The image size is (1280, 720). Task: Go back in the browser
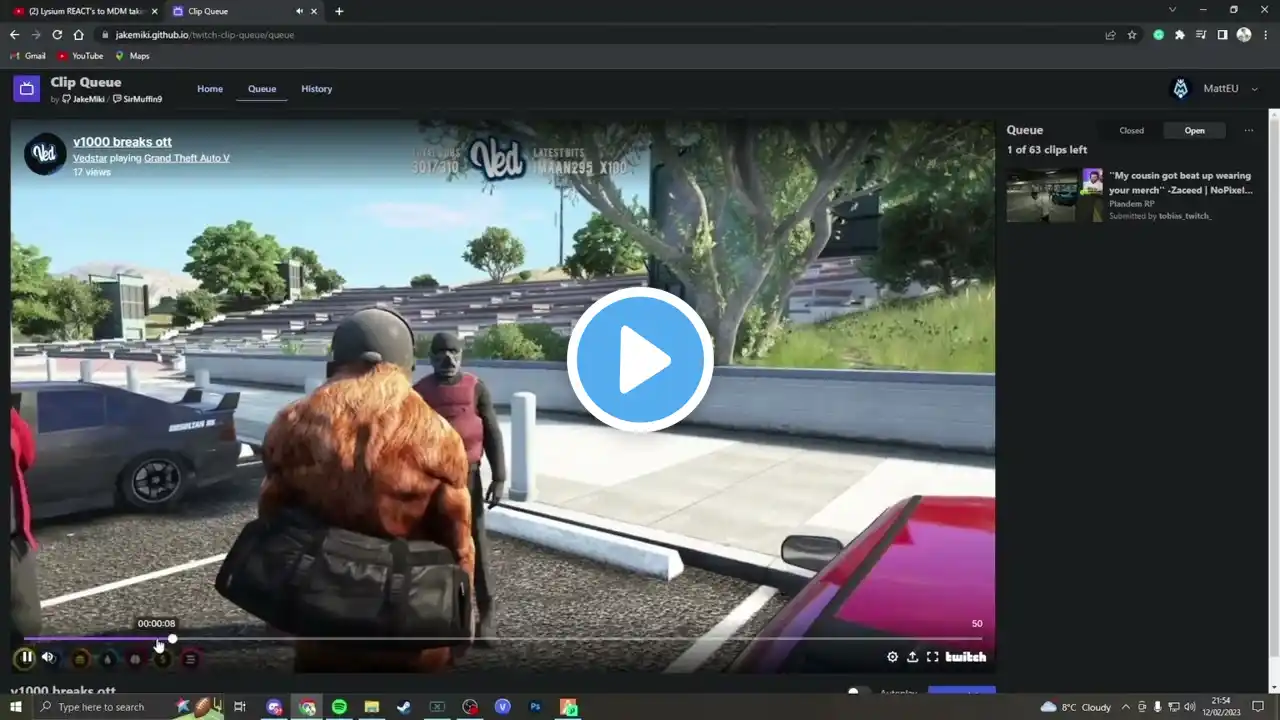tap(14, 34)
